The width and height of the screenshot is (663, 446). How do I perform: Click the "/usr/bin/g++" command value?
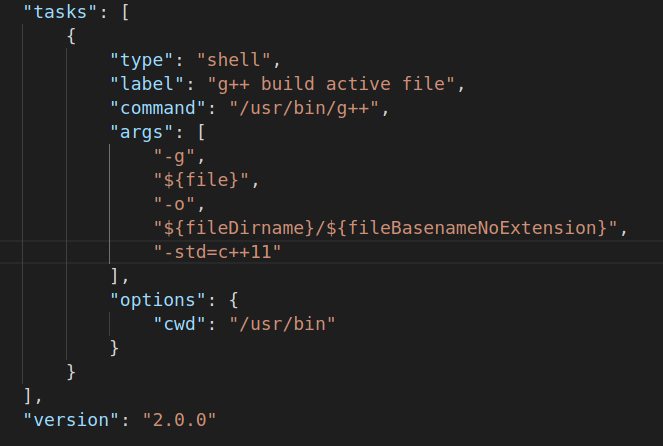pyautogui.click(x=304, y=108)
